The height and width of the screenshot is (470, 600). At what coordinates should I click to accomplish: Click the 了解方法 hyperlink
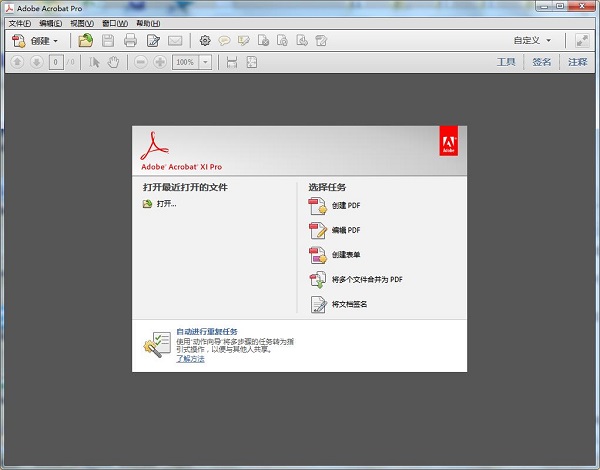pos(190,359)
